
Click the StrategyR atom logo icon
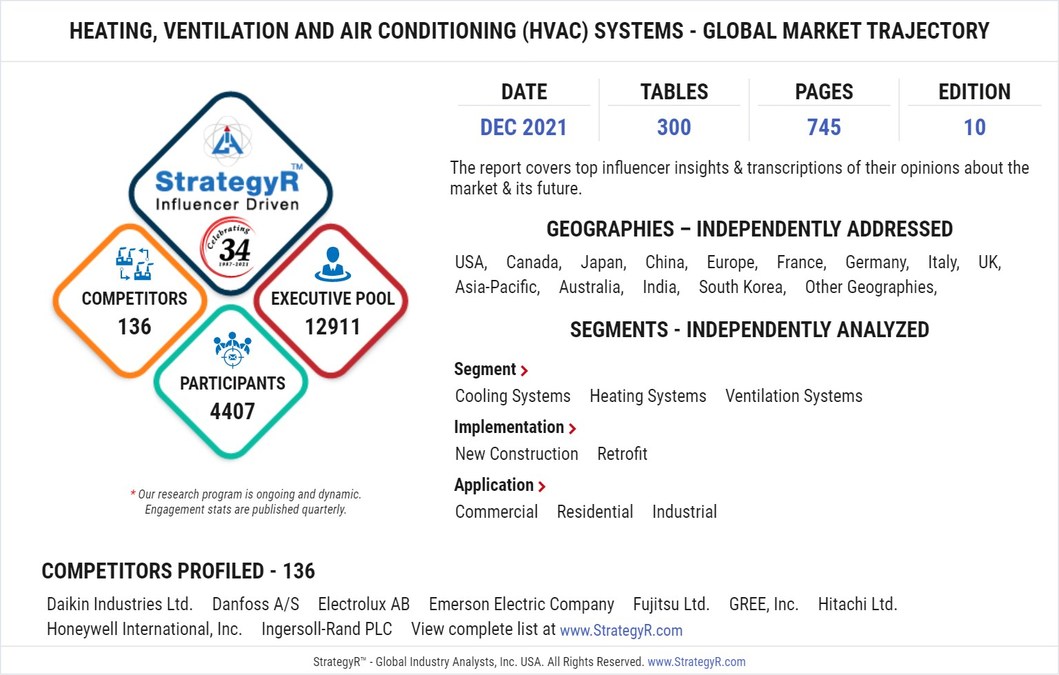[228, 140]
